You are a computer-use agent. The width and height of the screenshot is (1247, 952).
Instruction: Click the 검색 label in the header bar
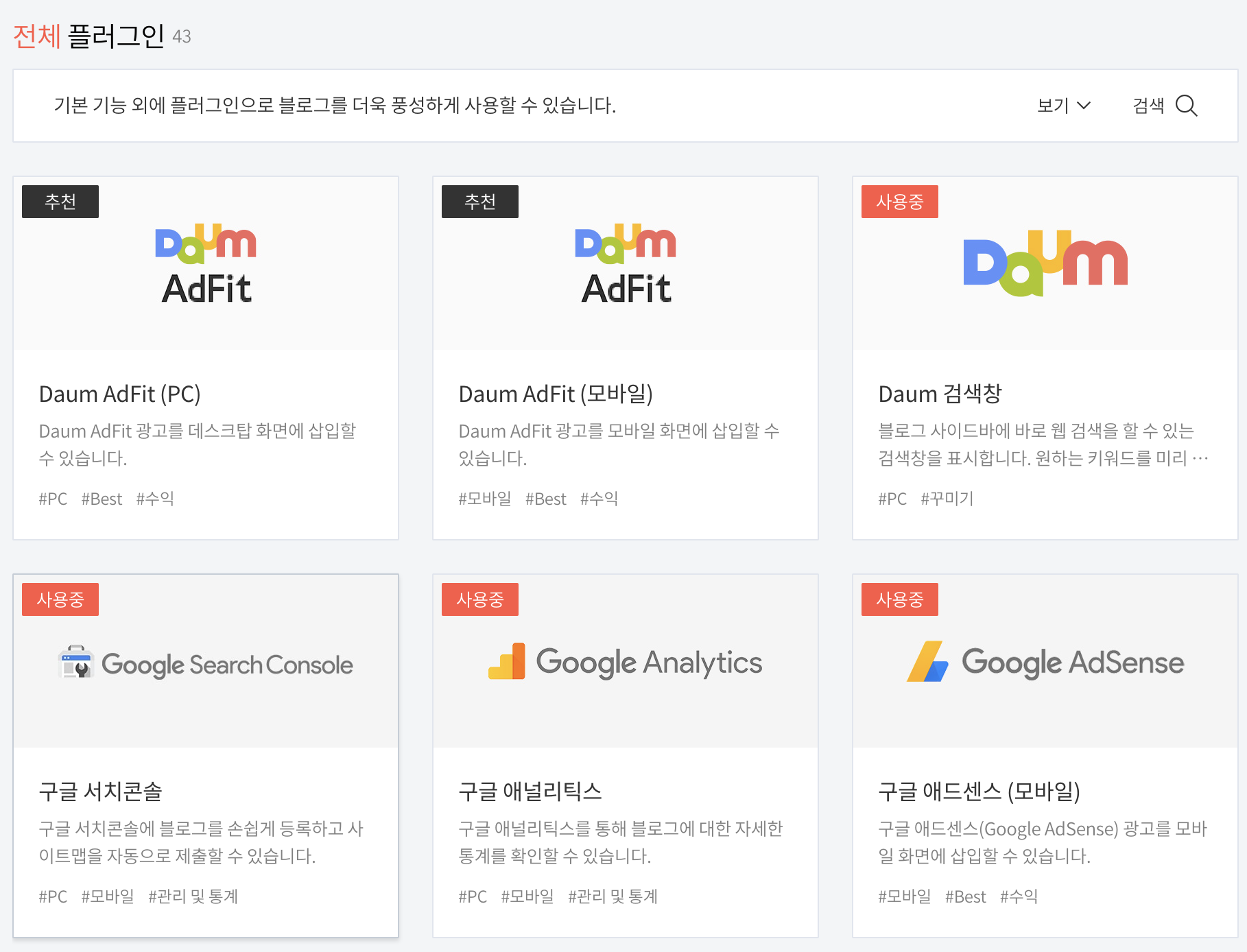(1148, 106)
